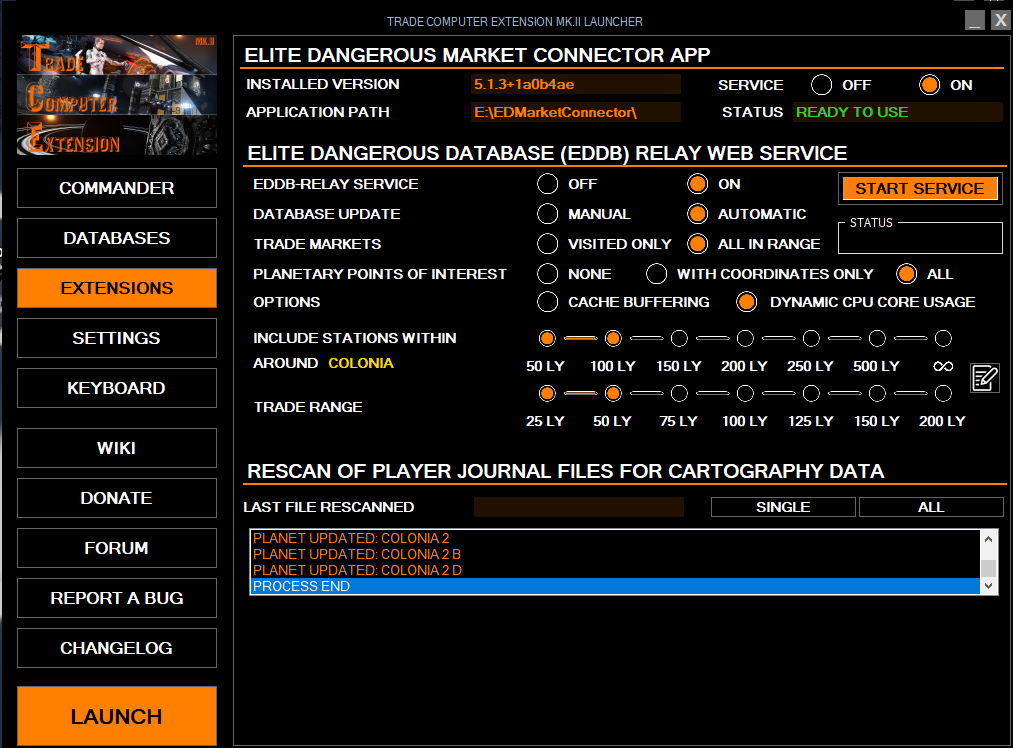This screenshot has width=1013, height=748.
Task: Turn EDDB-Relay service Off
Action: click(547, 184)
